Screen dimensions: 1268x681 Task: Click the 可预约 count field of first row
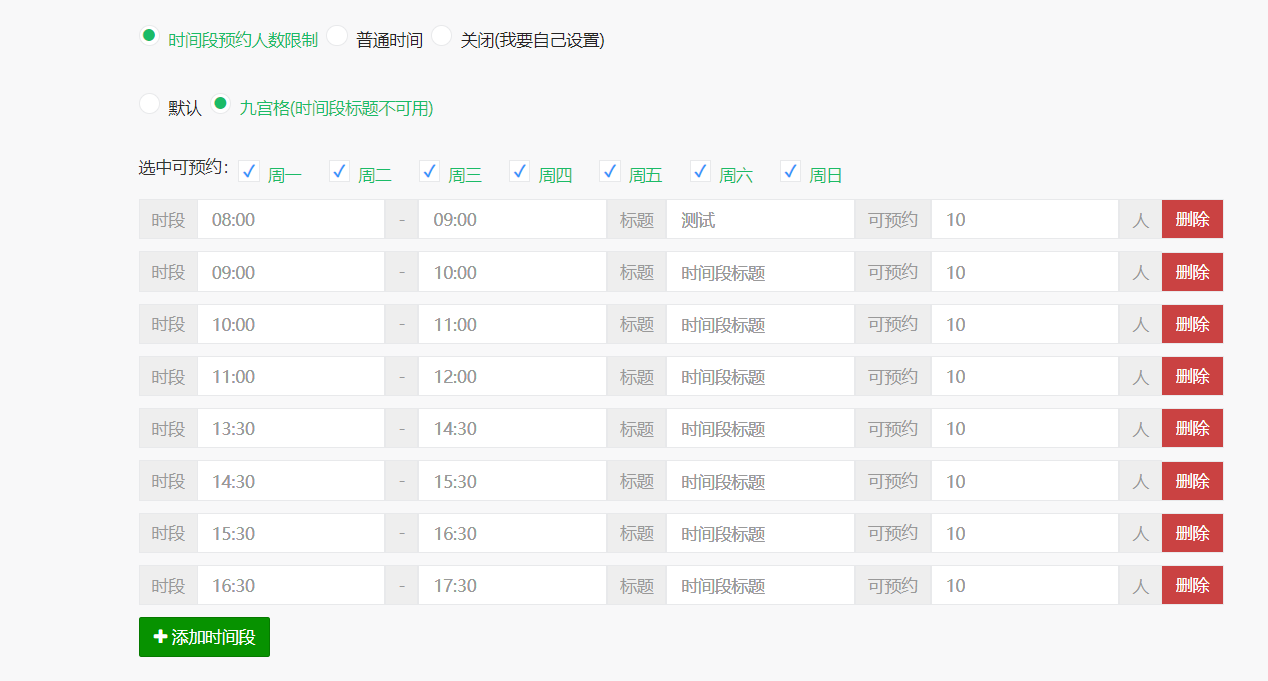[1024, 218]
